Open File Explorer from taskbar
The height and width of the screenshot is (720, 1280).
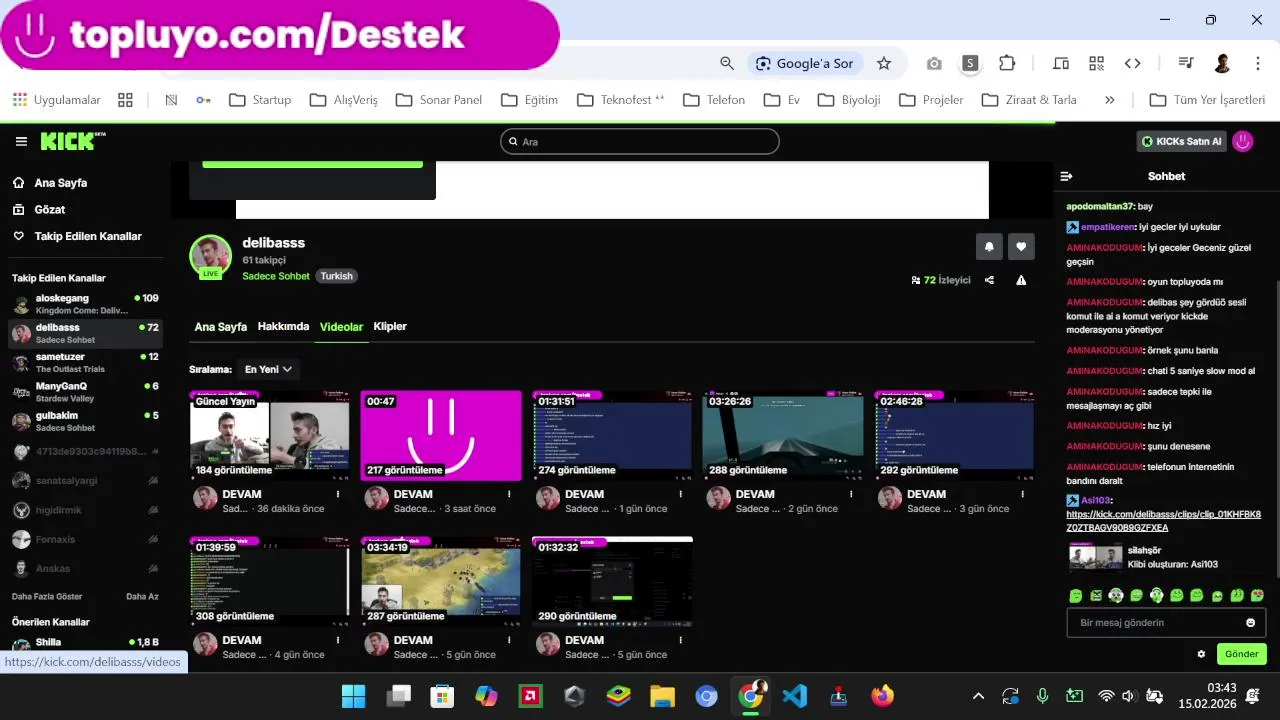point(662,696)
